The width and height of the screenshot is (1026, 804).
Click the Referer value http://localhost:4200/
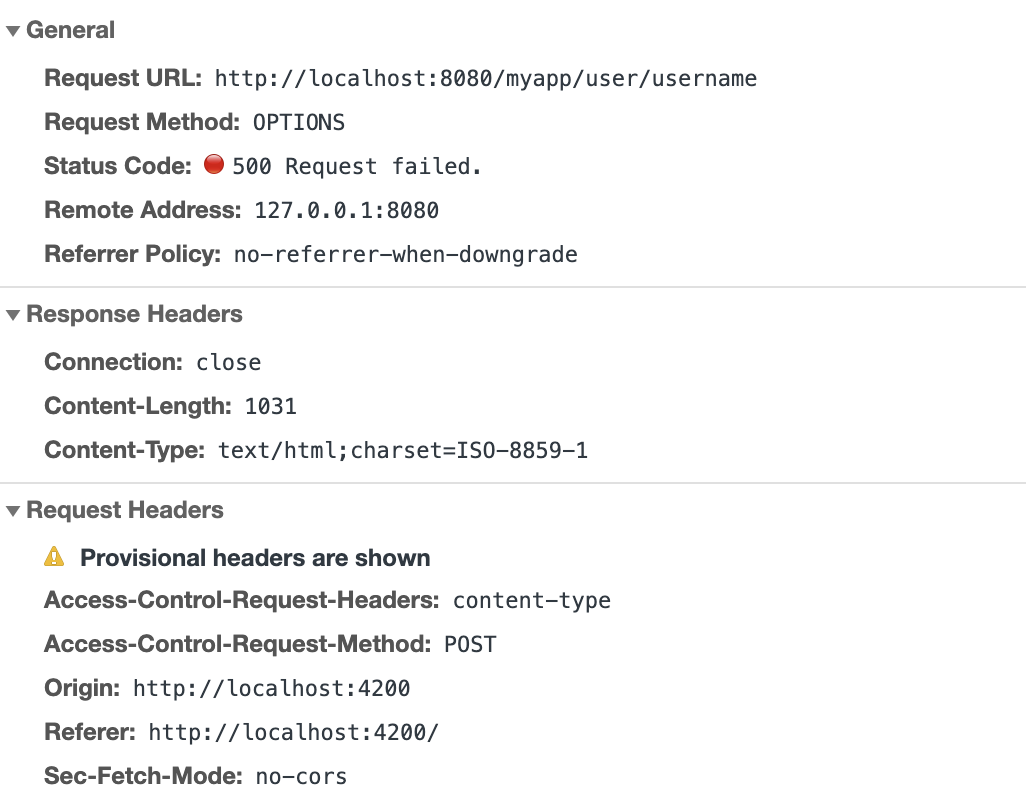294,733
